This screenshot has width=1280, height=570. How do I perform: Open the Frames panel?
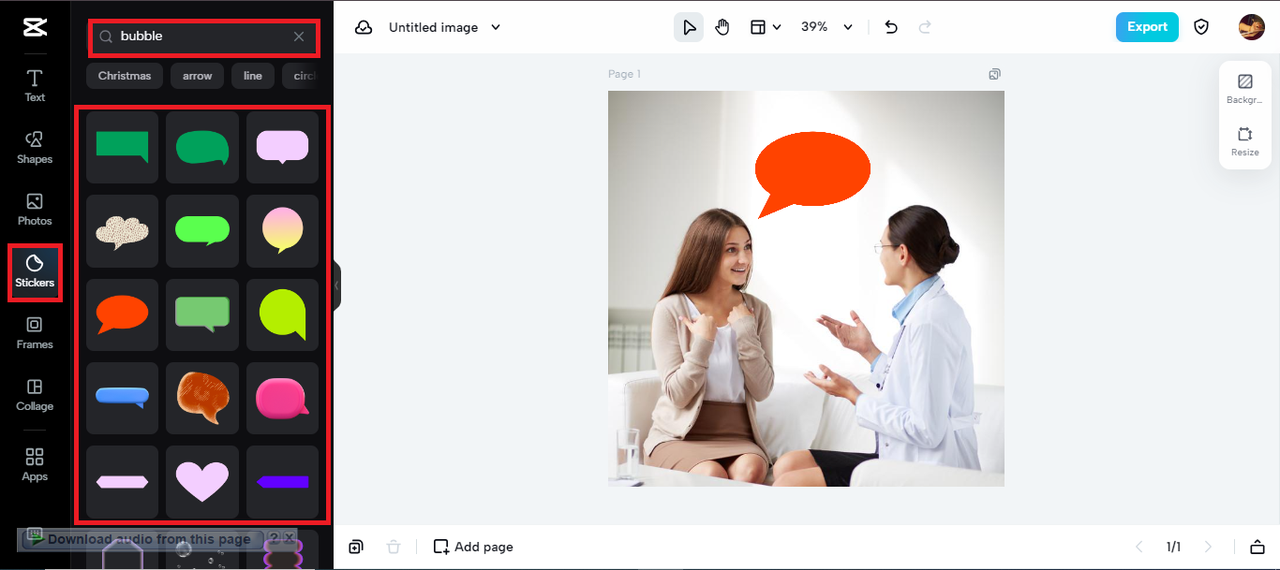coord(35,333)
